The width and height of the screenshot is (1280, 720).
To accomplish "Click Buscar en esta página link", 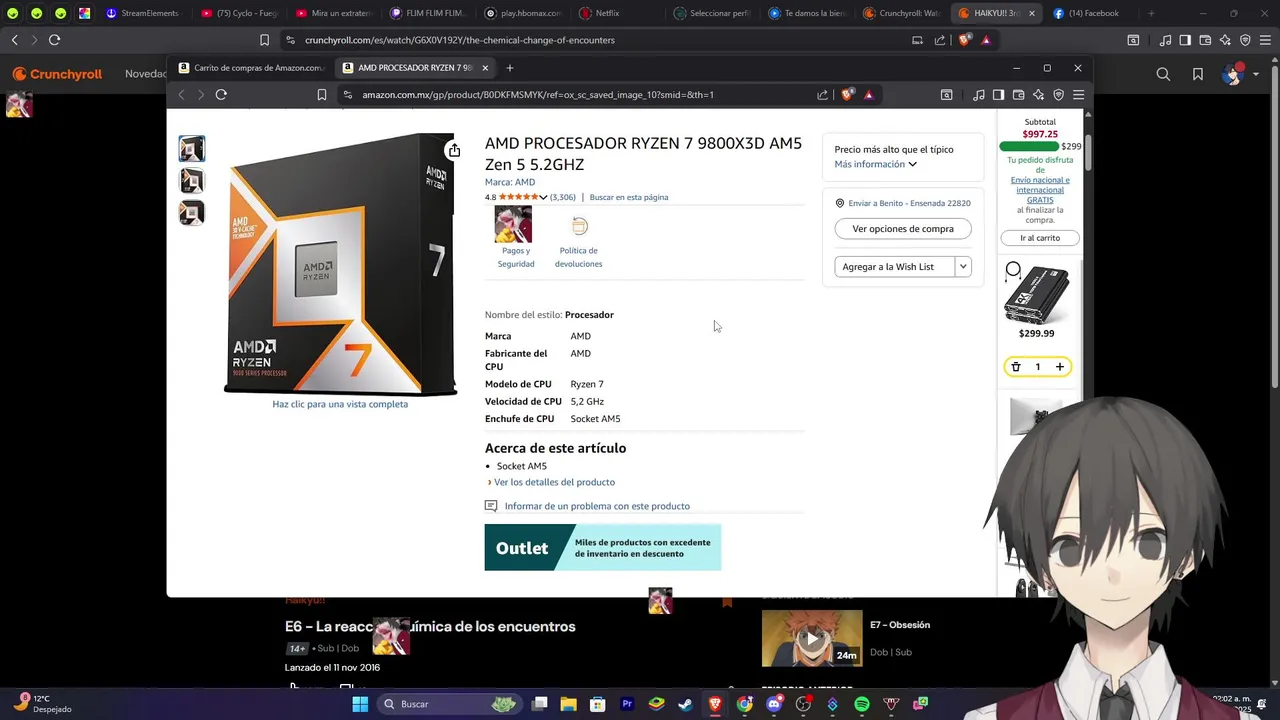I will click(629, 197).
